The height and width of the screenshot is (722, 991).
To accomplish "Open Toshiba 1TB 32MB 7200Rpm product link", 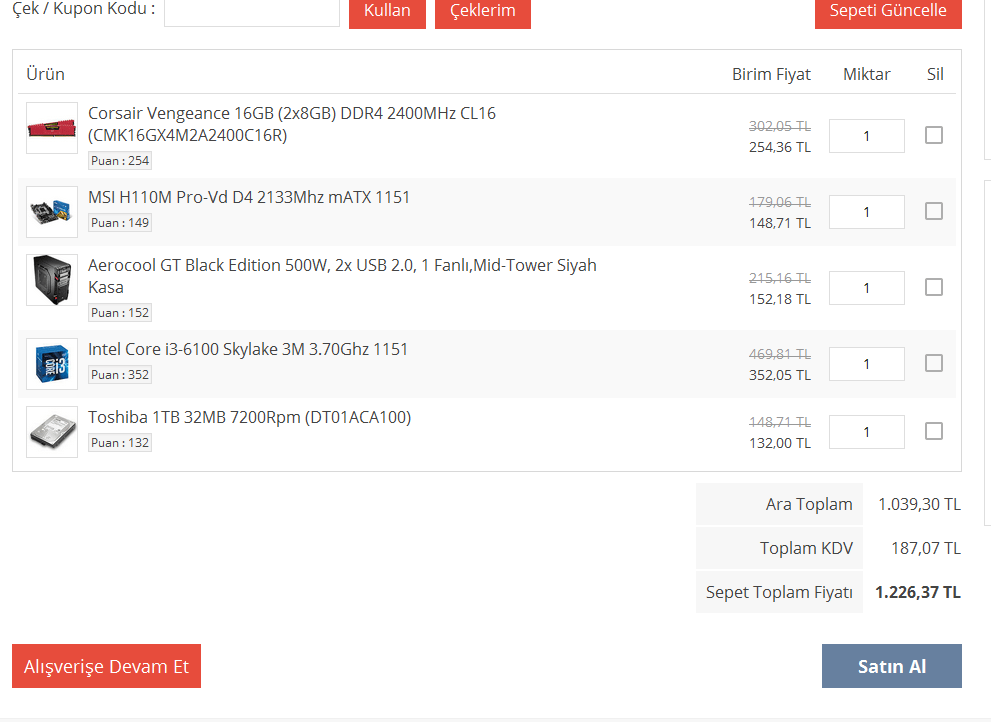I will click(x=250, y=417).
